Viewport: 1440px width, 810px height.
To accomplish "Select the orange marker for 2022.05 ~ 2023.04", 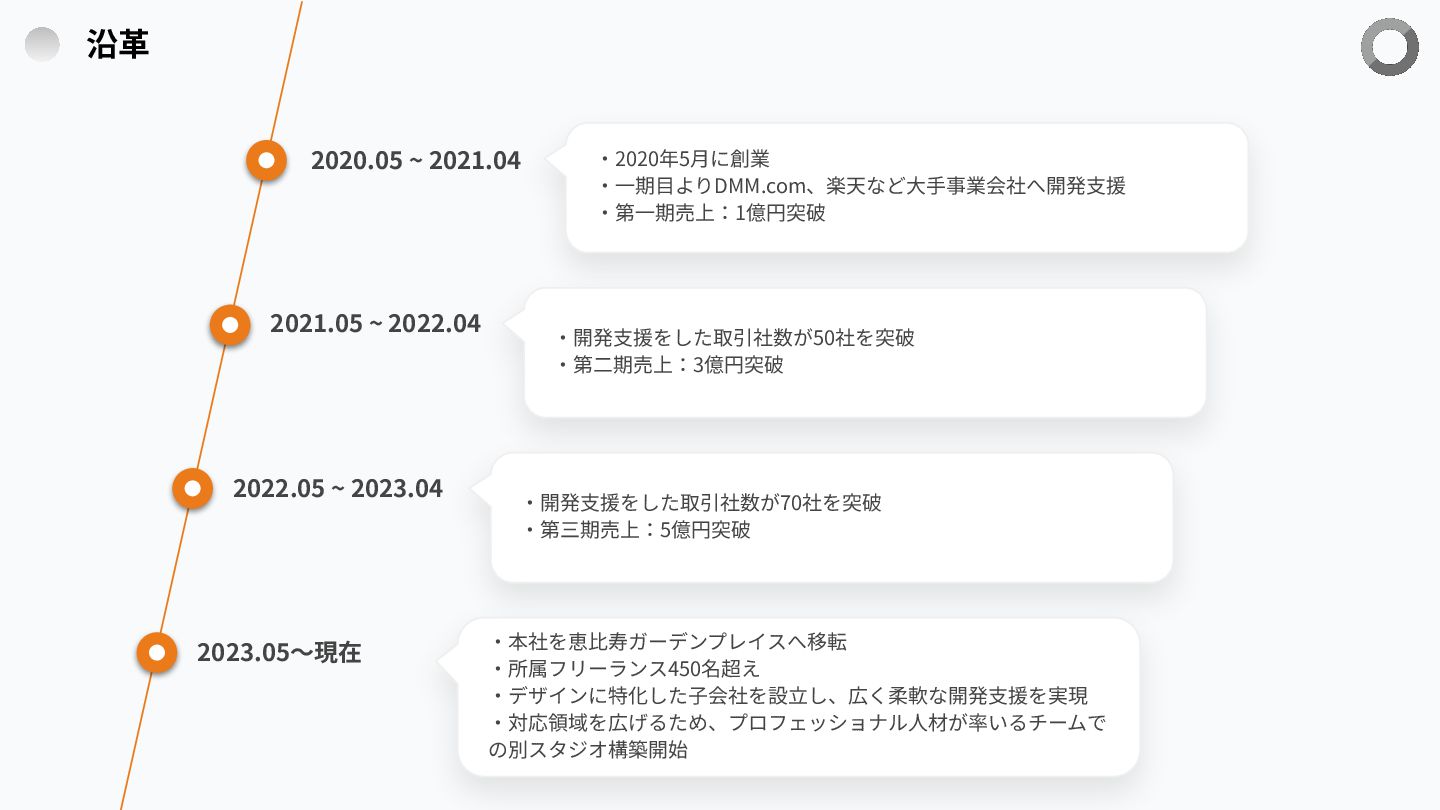I will click(192, 489).
